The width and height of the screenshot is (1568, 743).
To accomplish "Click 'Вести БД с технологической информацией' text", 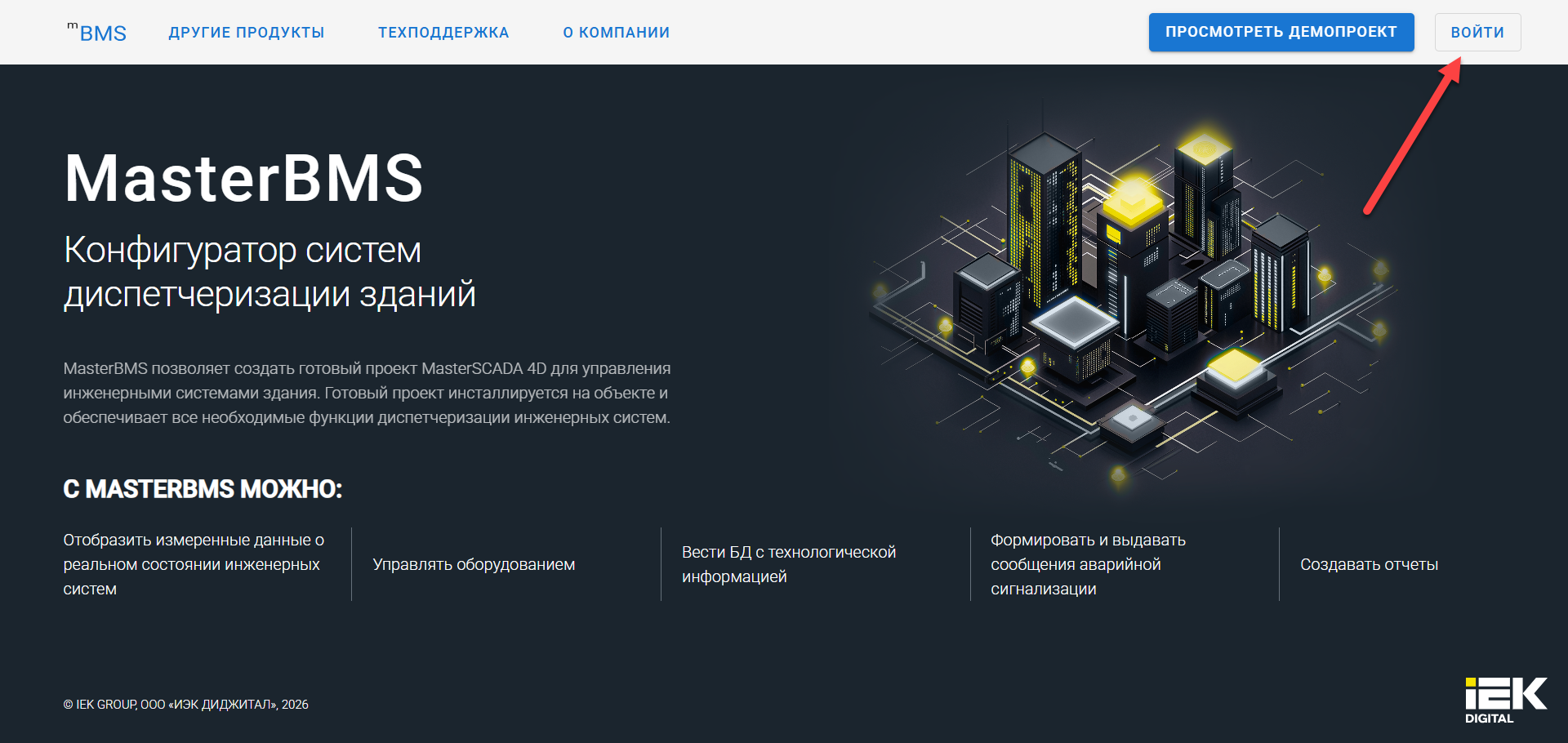I will click(x=789, y=564).
